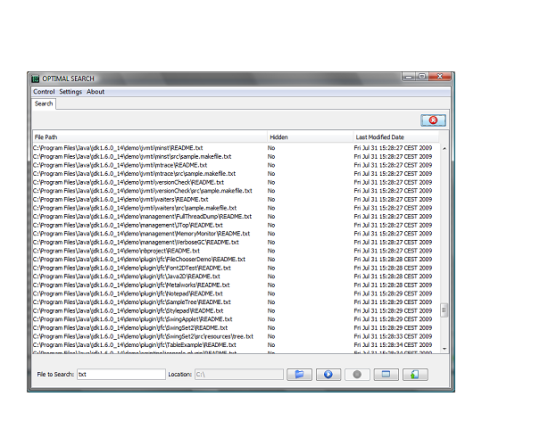Sort by Hidden column header

pos(310,137)
